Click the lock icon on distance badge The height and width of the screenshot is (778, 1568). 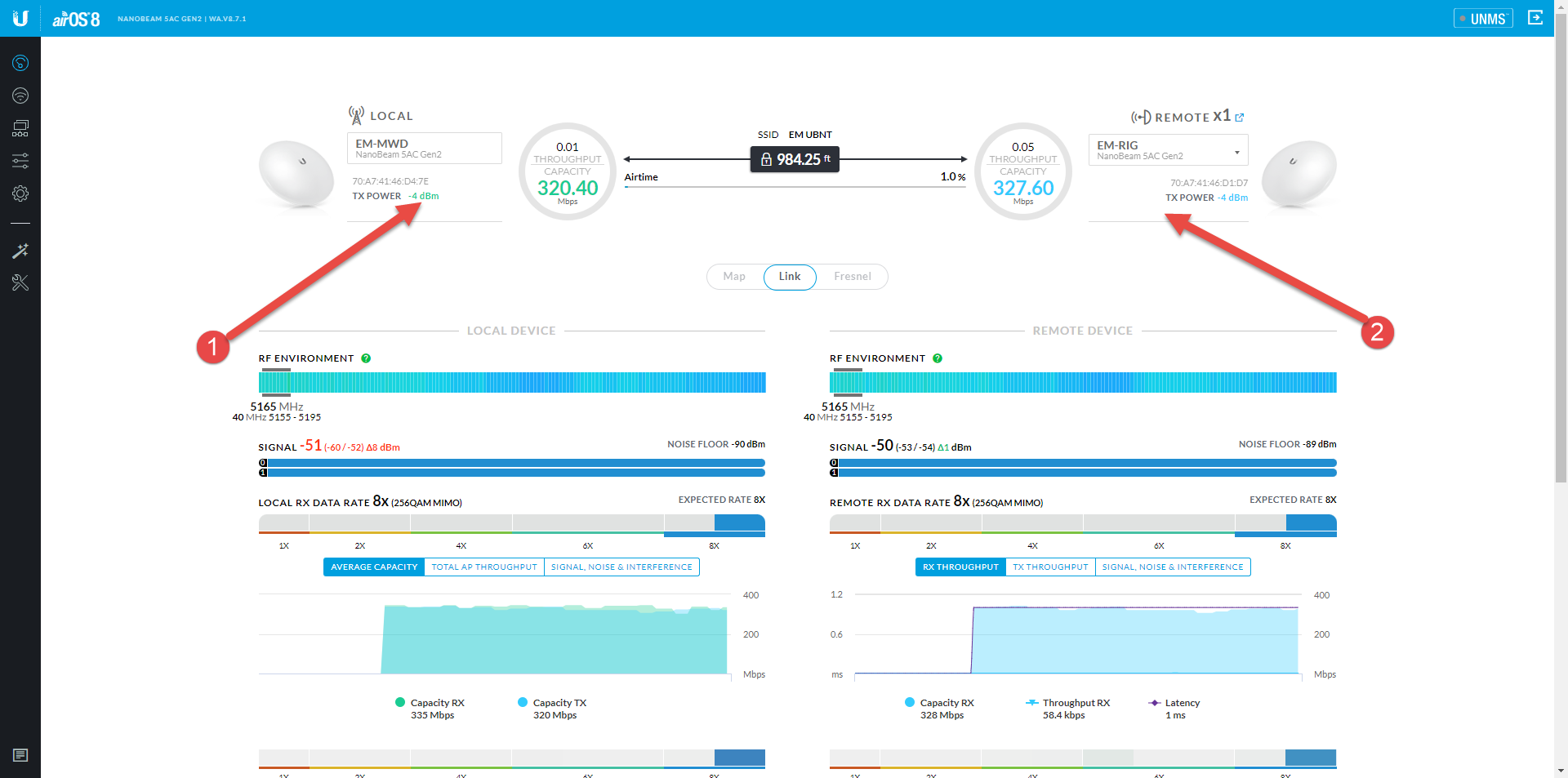point(766,159)
